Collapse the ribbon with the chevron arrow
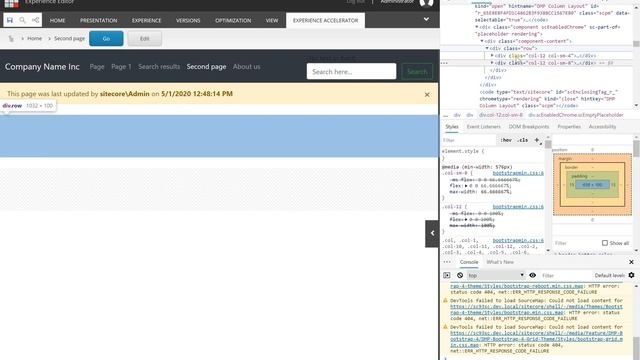The image size is (640, 360). tap(426, 19)
